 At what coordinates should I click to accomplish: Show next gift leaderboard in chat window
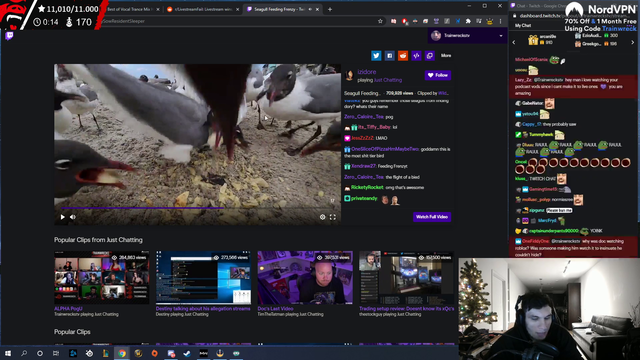click(633, 42)
